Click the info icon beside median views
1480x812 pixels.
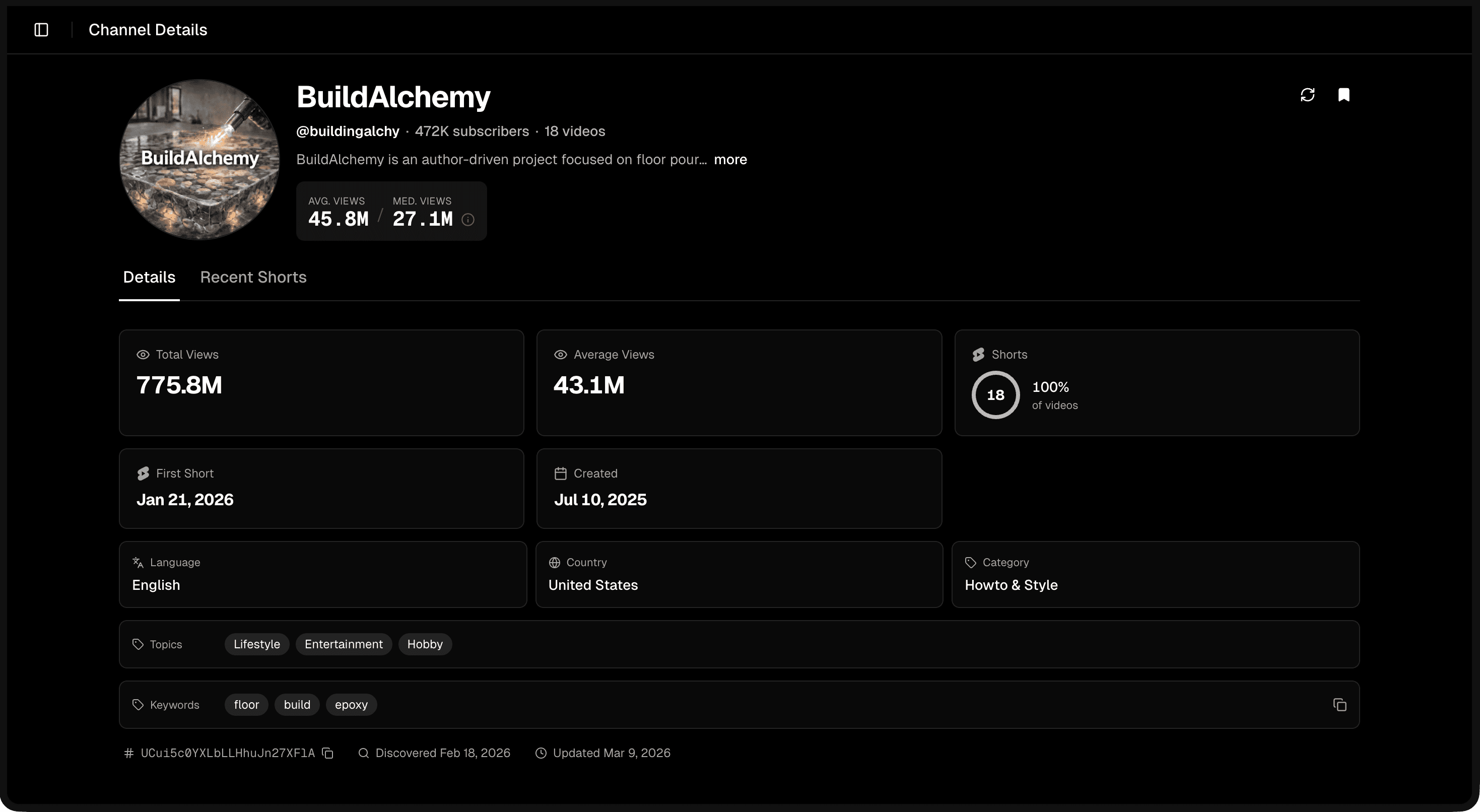pyautogui.click(x=467, y=220)
